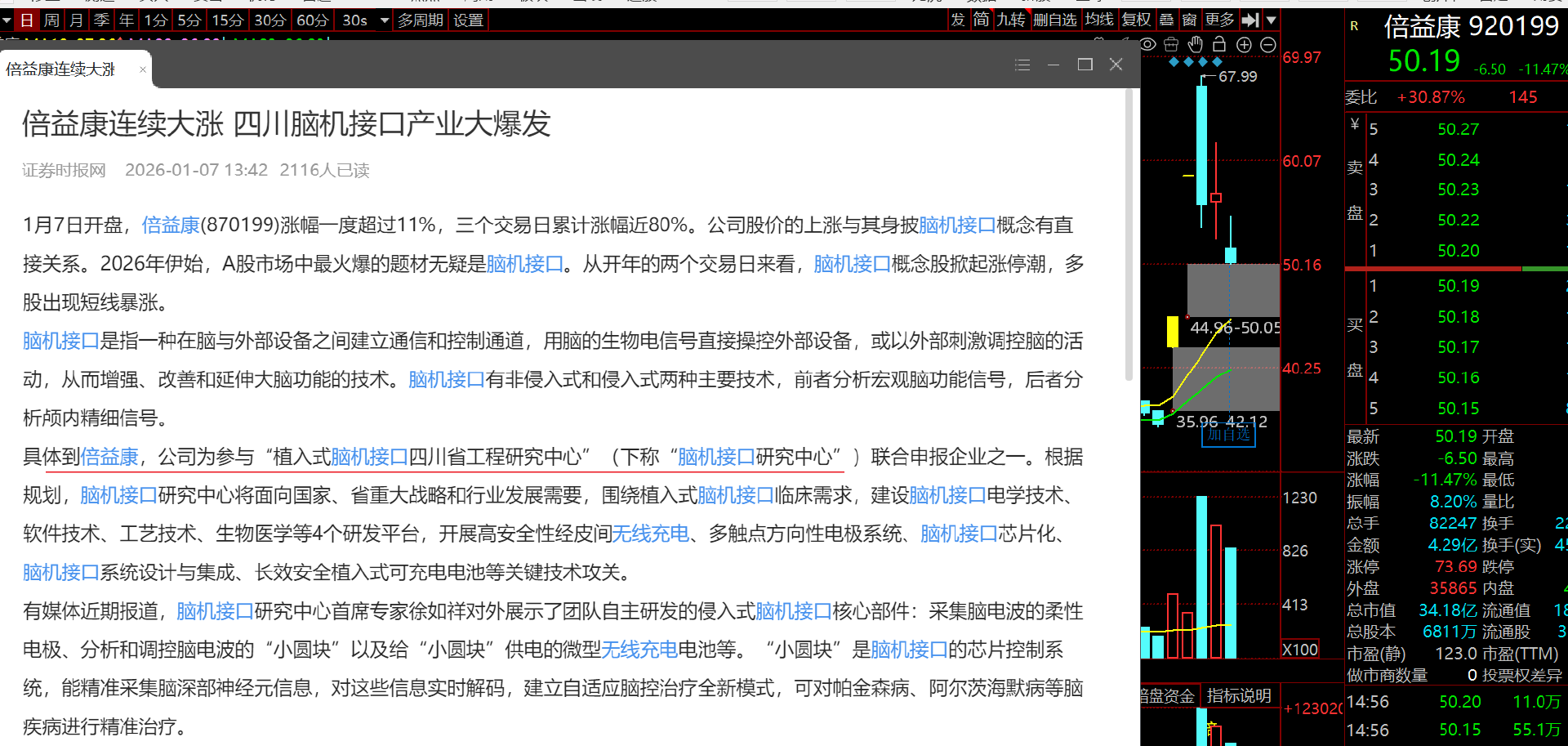Open the news window list menu icon
Screen dimensions: 1568x746
tap(1022, 65)
